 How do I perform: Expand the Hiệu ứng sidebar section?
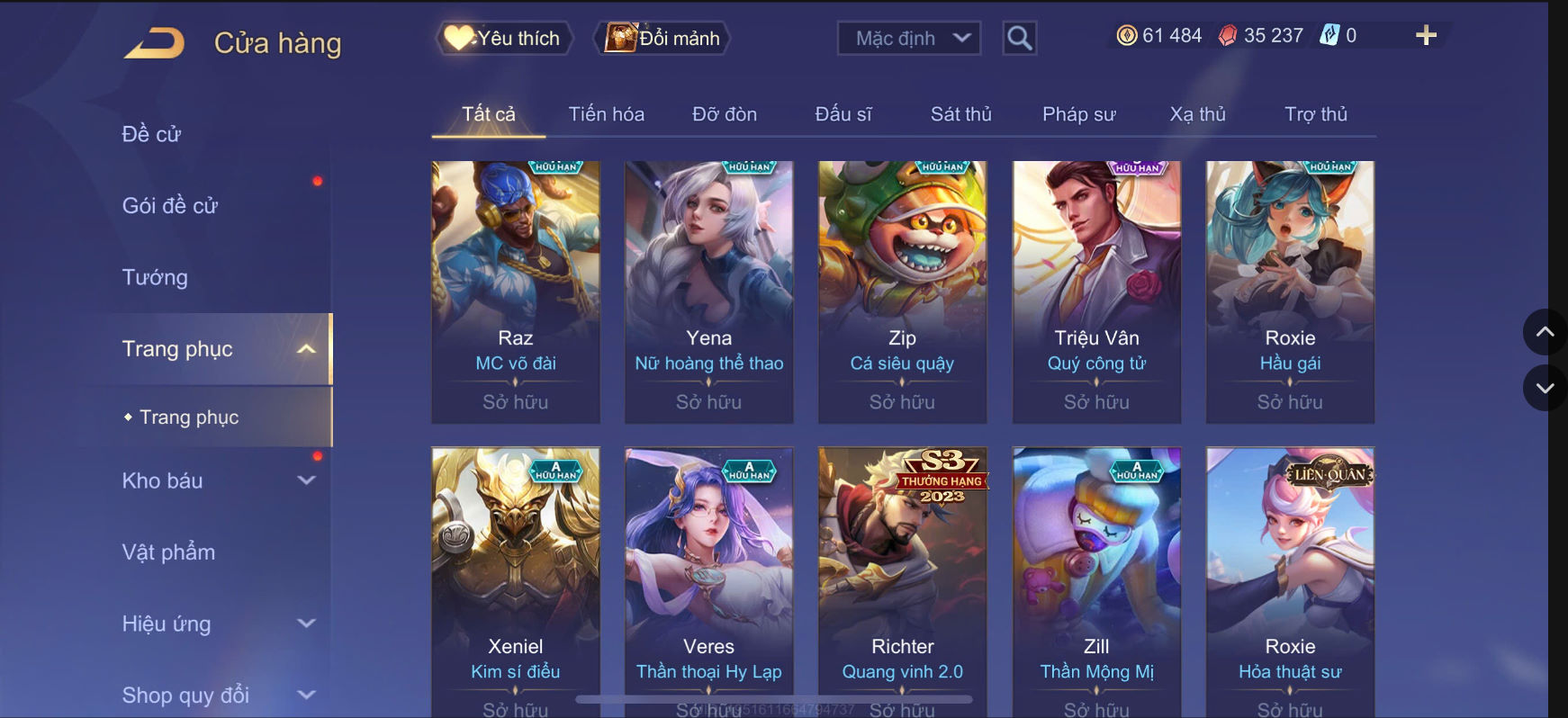click(306, 623)
